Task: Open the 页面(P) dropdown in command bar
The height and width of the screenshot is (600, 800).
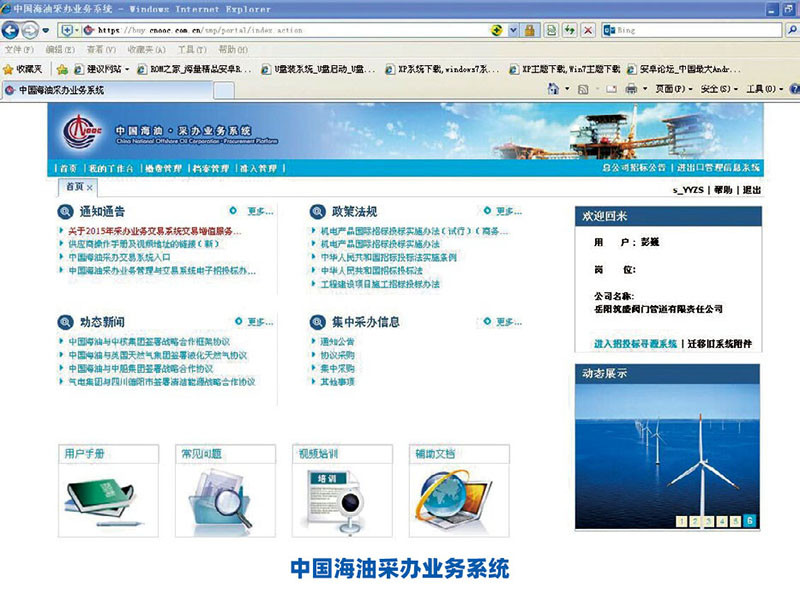Action: coord(674,89)
